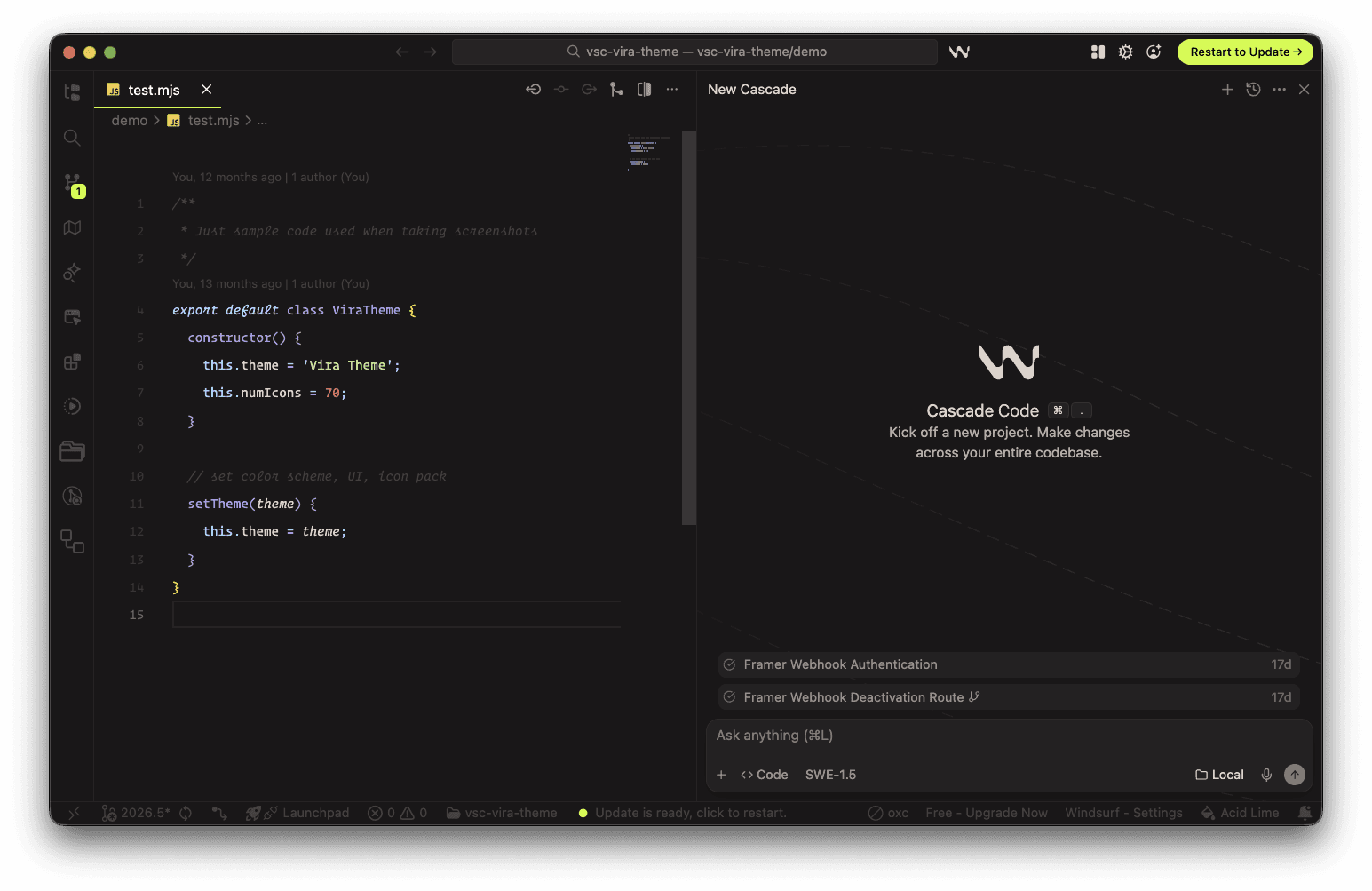Toggle microphone voice input
The height and width of the screenshot is (891, 1372).
point(1266,775)
